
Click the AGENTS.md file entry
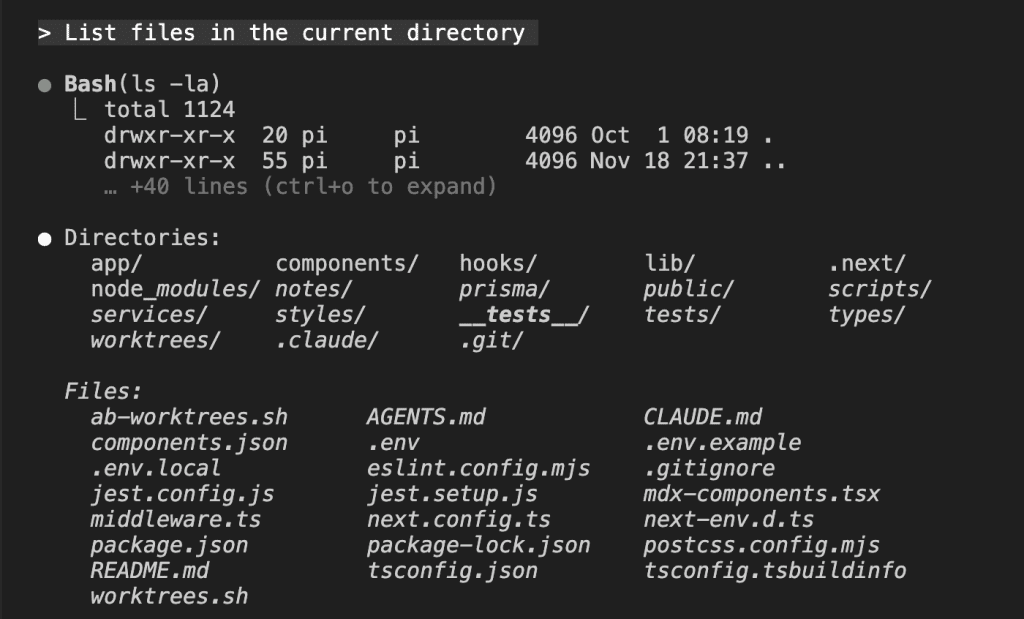point(426,417)
